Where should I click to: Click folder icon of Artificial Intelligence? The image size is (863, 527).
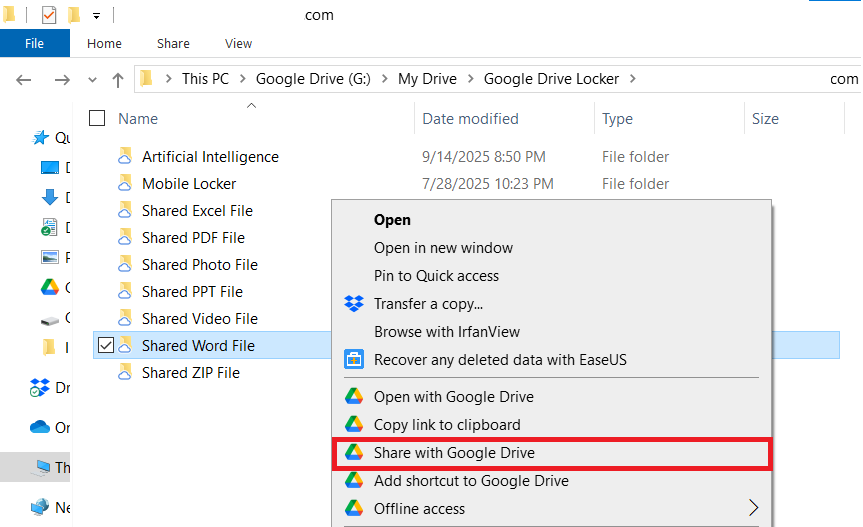(x=125, y=157)
